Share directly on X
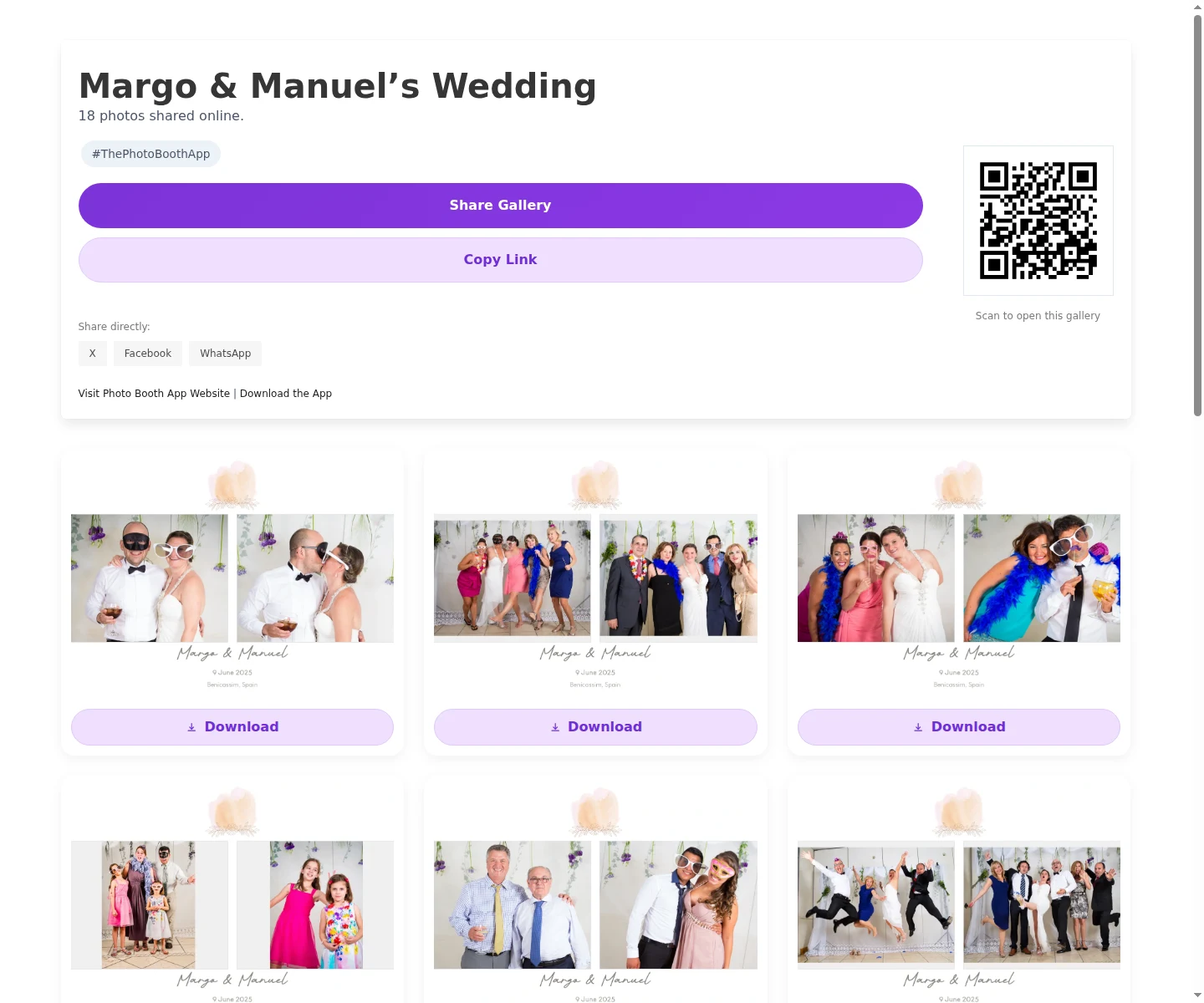 pos(93,354)
